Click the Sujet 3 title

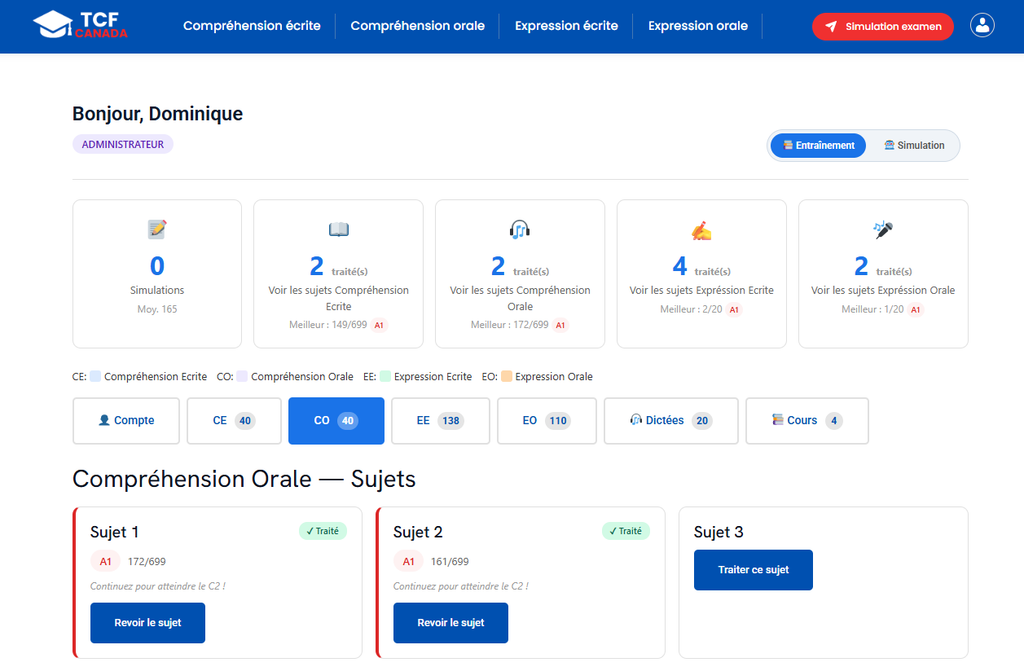point(718,532)
